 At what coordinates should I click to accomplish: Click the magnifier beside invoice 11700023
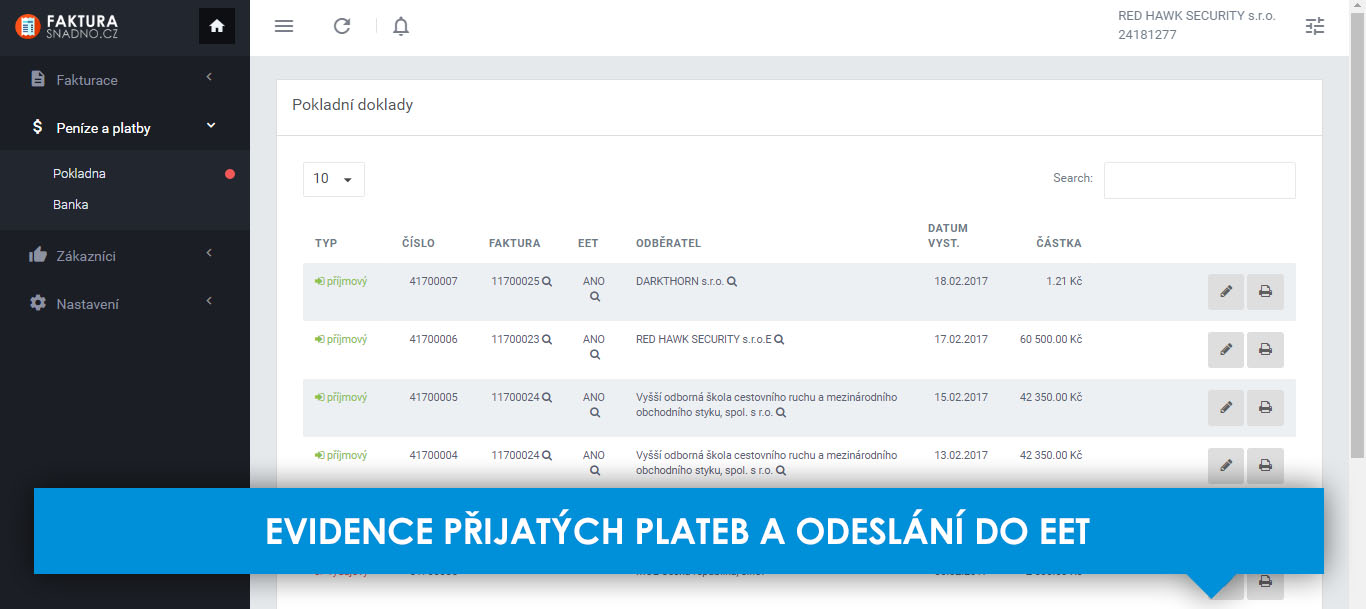[547, 340]
